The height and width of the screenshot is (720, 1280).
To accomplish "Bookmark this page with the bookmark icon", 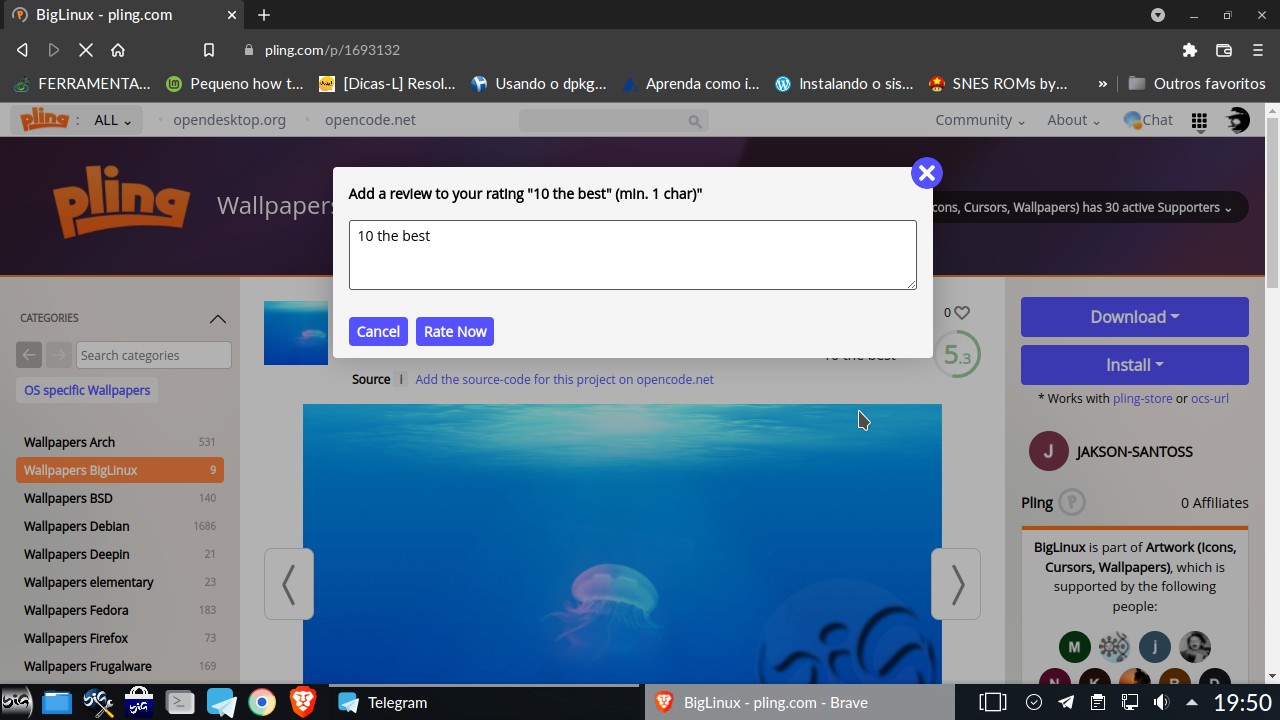I will [x=209, y=50].
